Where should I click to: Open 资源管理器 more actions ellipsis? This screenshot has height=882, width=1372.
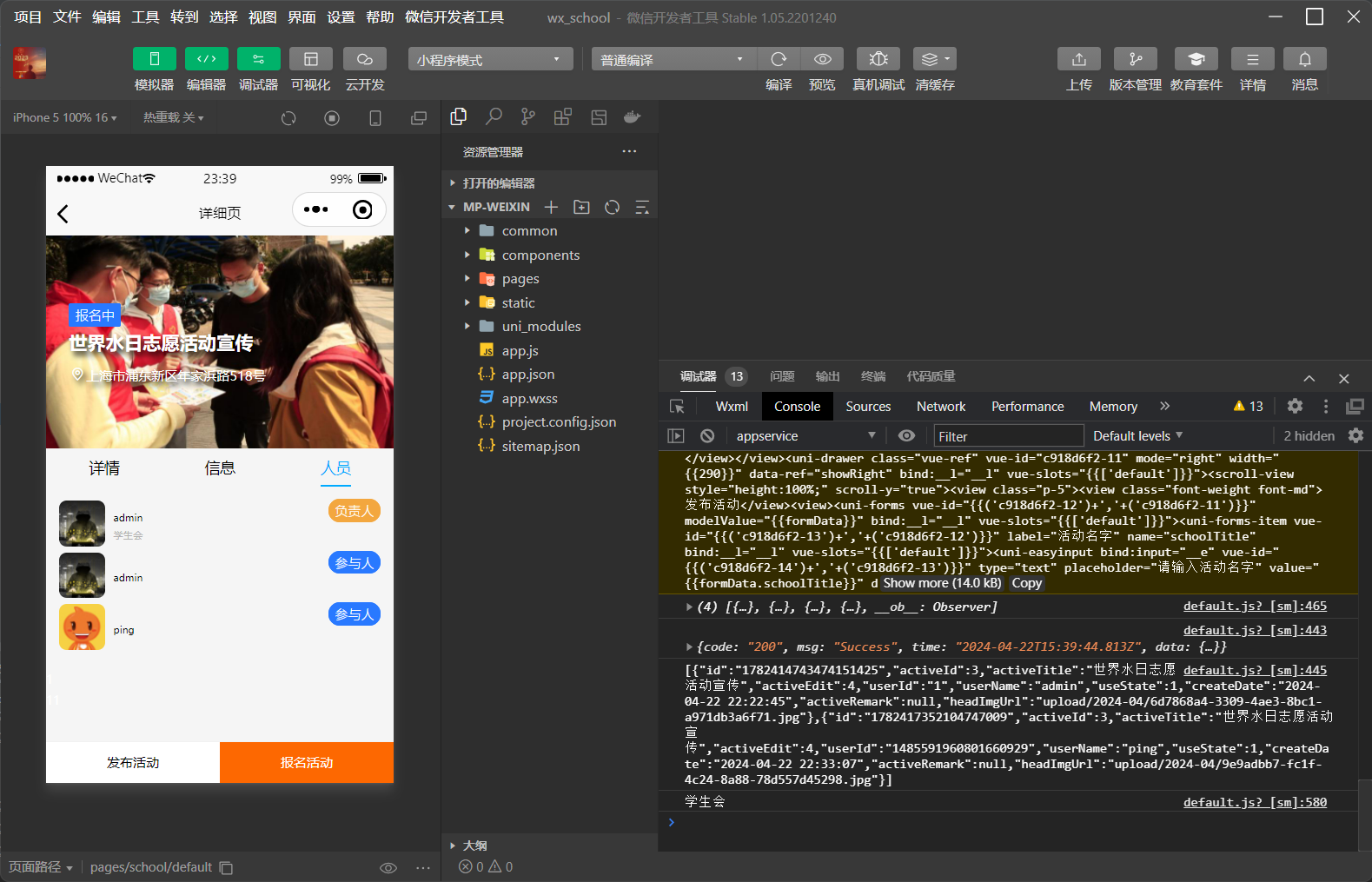tap(629, 151)
